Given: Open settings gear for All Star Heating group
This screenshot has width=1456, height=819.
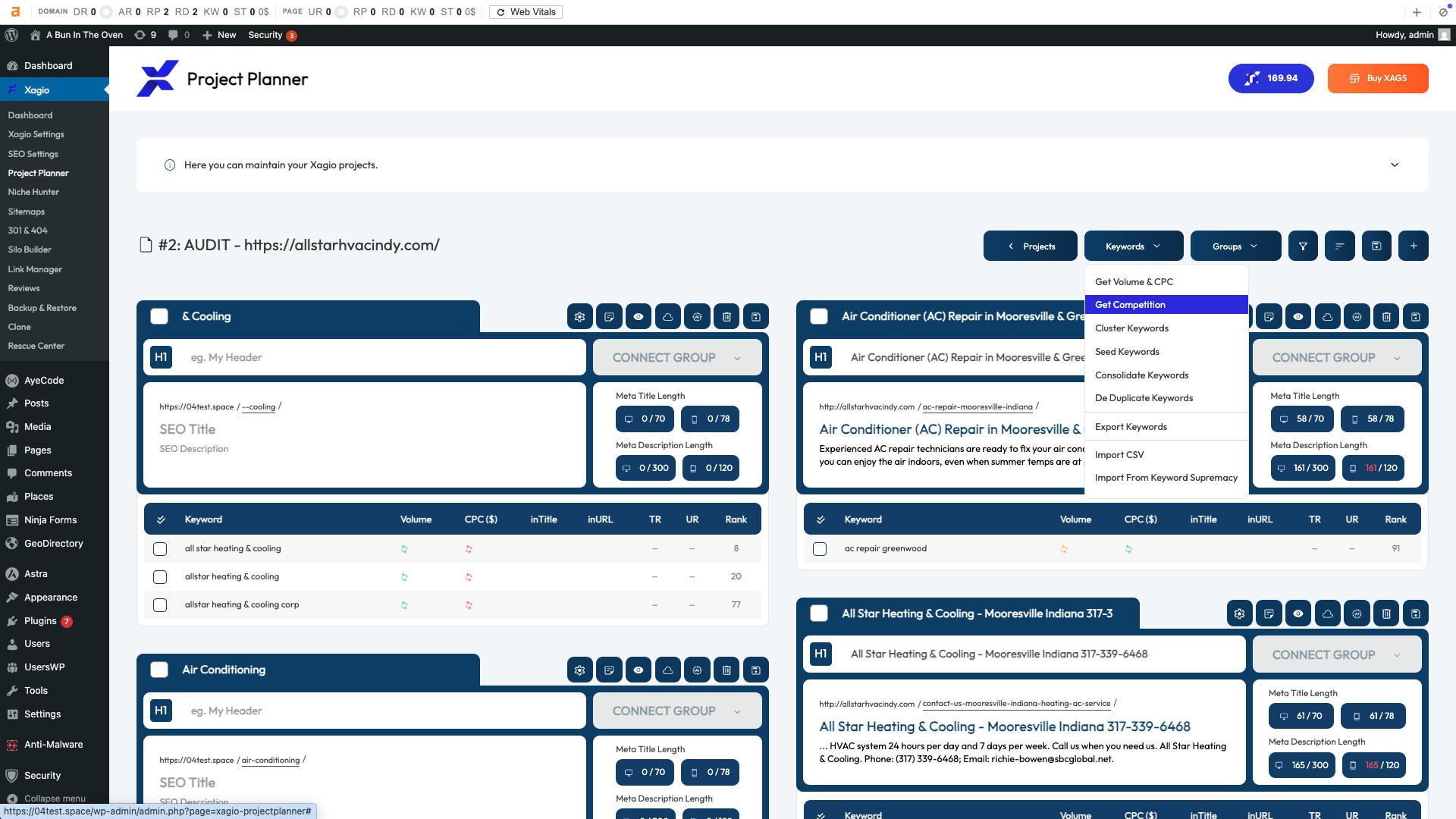Looking at the screenshot, I should tap(1240, 613).
